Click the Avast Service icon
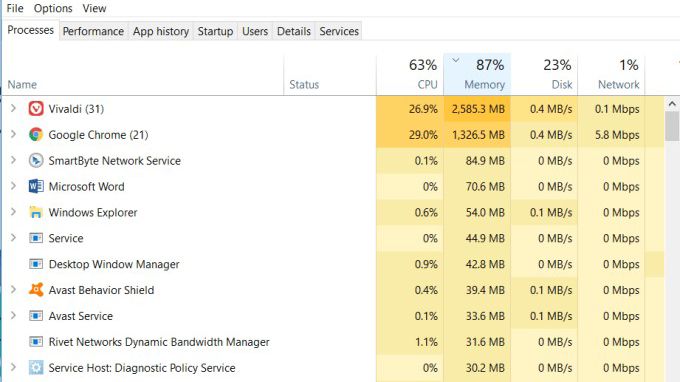 36,316
